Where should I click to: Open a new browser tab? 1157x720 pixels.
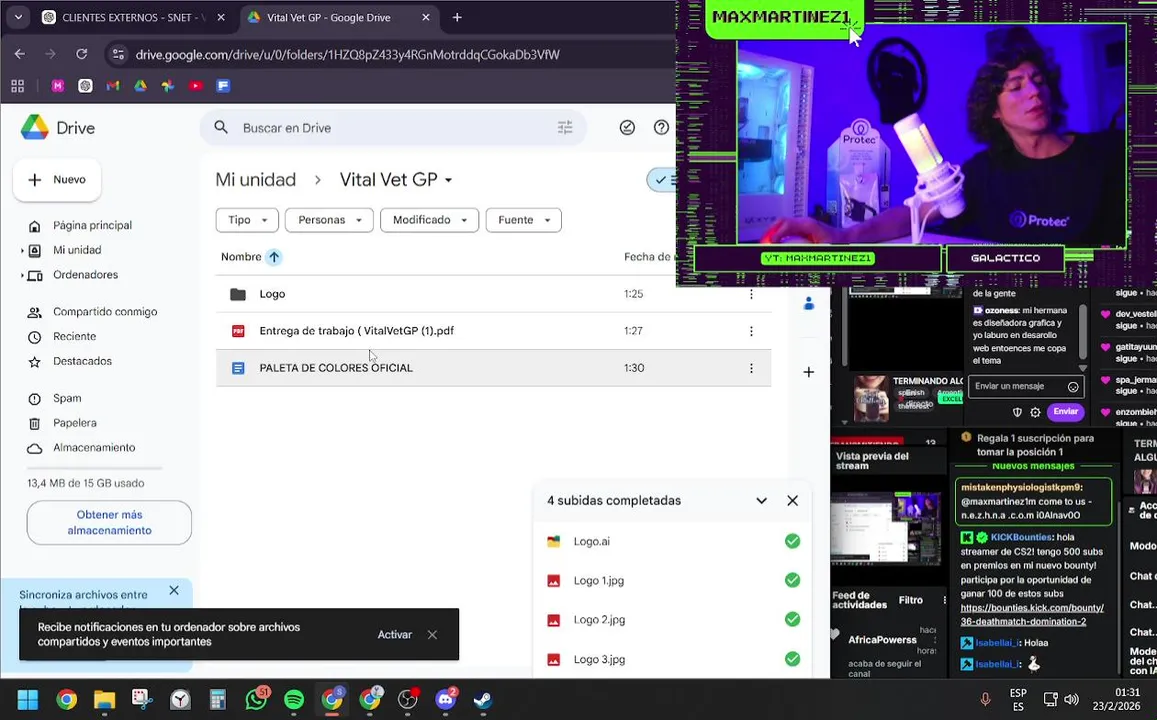point(457,17)
